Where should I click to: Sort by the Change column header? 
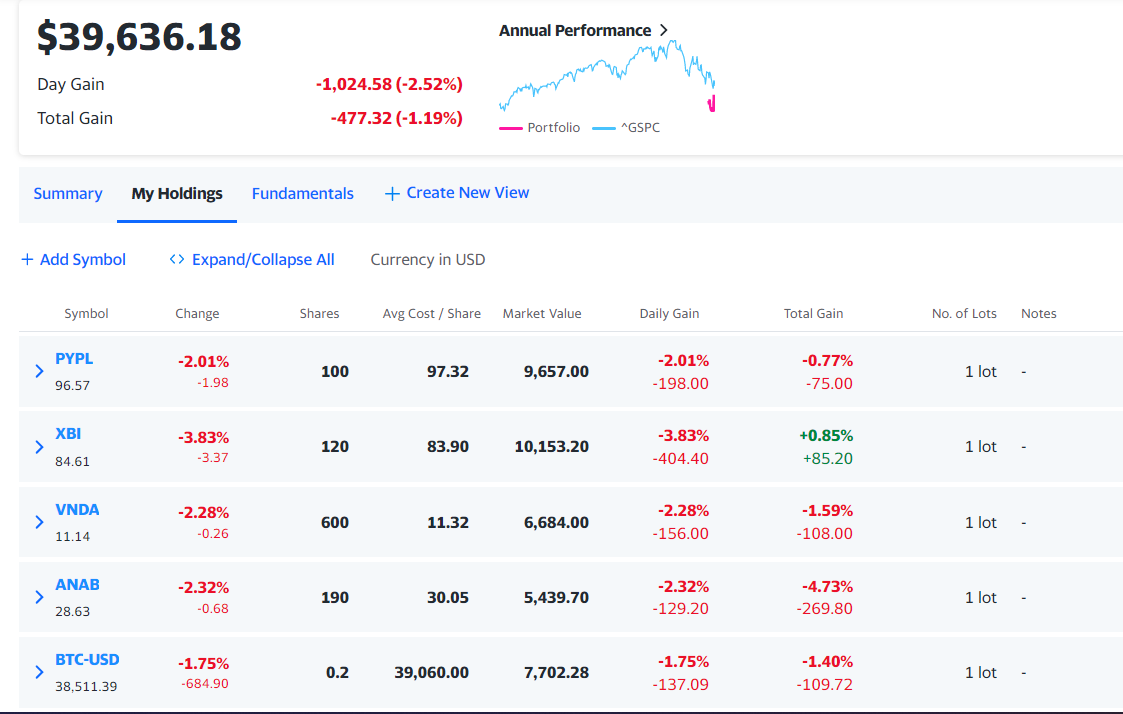pyautogui.click(x=197, y=314)
